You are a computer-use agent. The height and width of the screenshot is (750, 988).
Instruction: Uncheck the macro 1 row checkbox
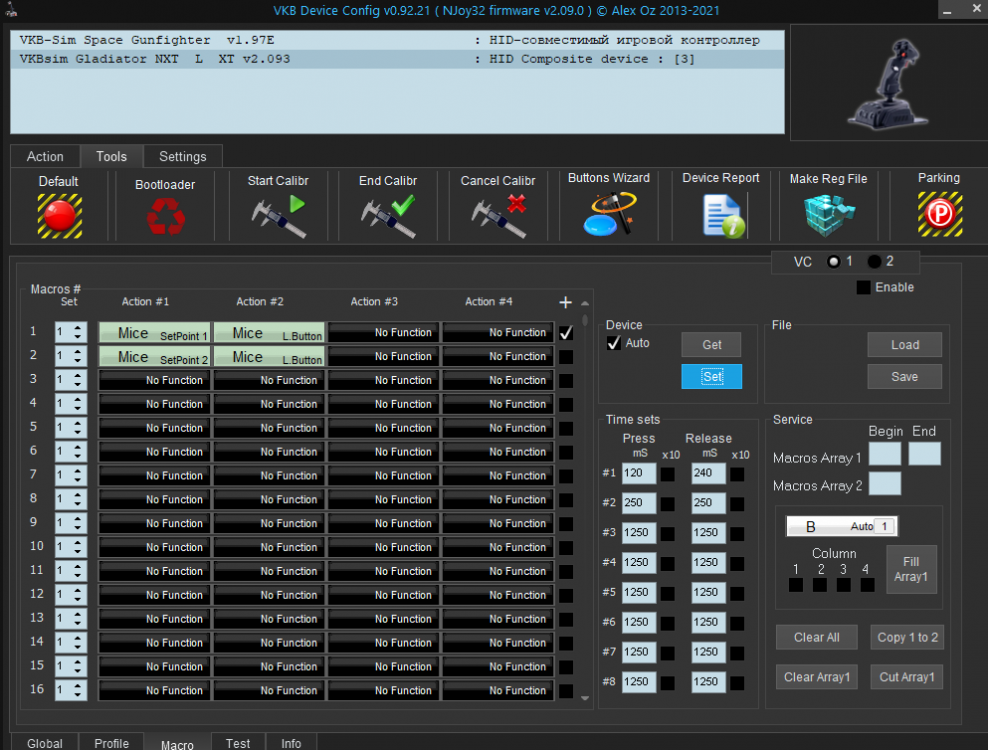tap(566, 333)
